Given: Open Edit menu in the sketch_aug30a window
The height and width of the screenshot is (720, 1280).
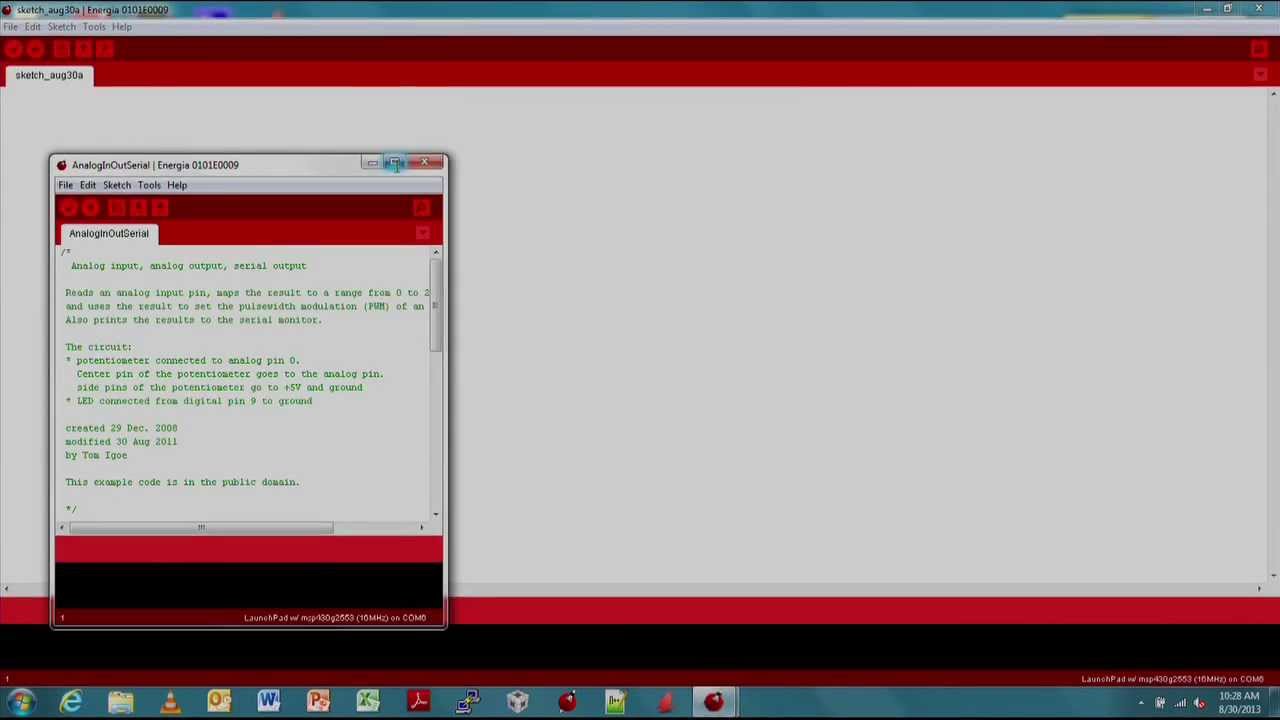Looking at the screenshot, I should click(33, 27).
